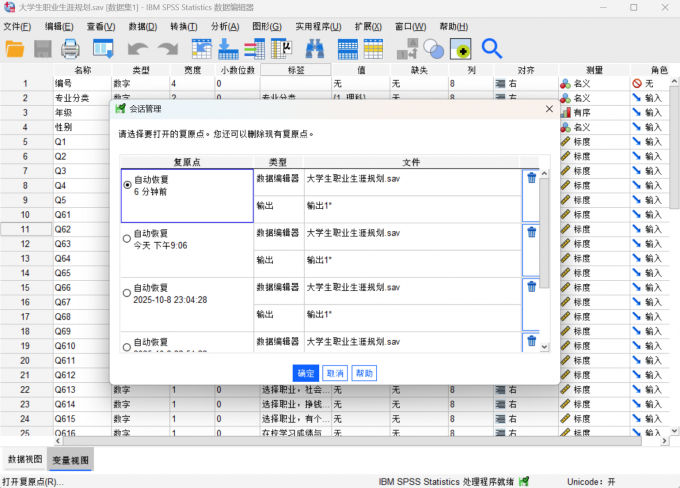Close the 会话管理 dialog
The height and width of the screenshot is (488, 680).
pos(549,109)
